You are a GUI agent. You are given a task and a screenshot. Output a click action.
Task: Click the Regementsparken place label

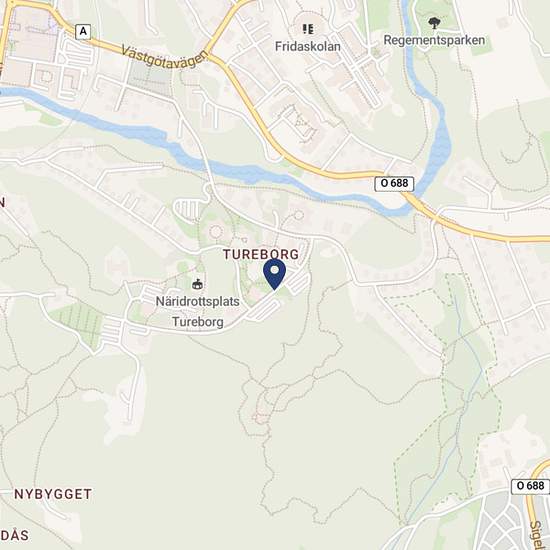(434, 40)
